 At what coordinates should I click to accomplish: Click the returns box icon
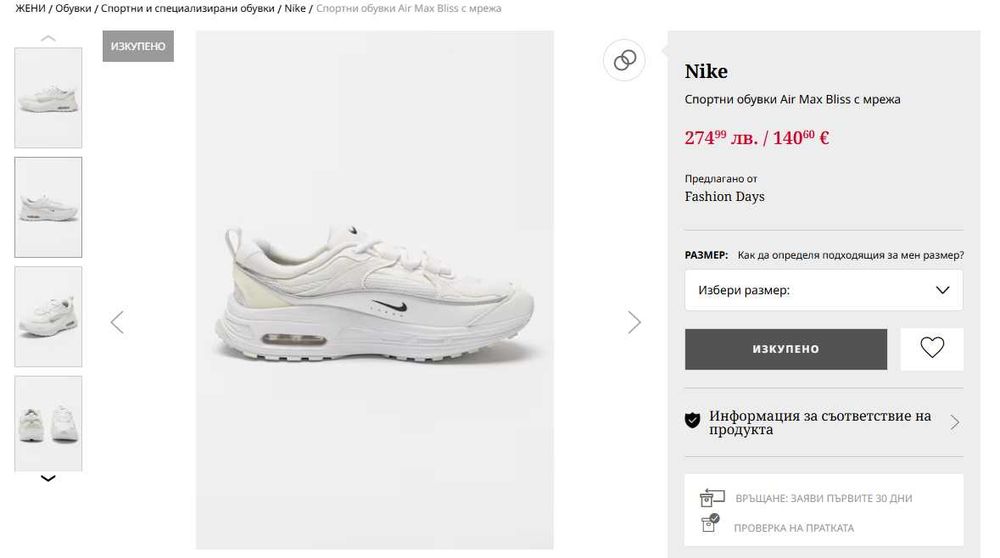pyautogui.click(x=712, y=497)
